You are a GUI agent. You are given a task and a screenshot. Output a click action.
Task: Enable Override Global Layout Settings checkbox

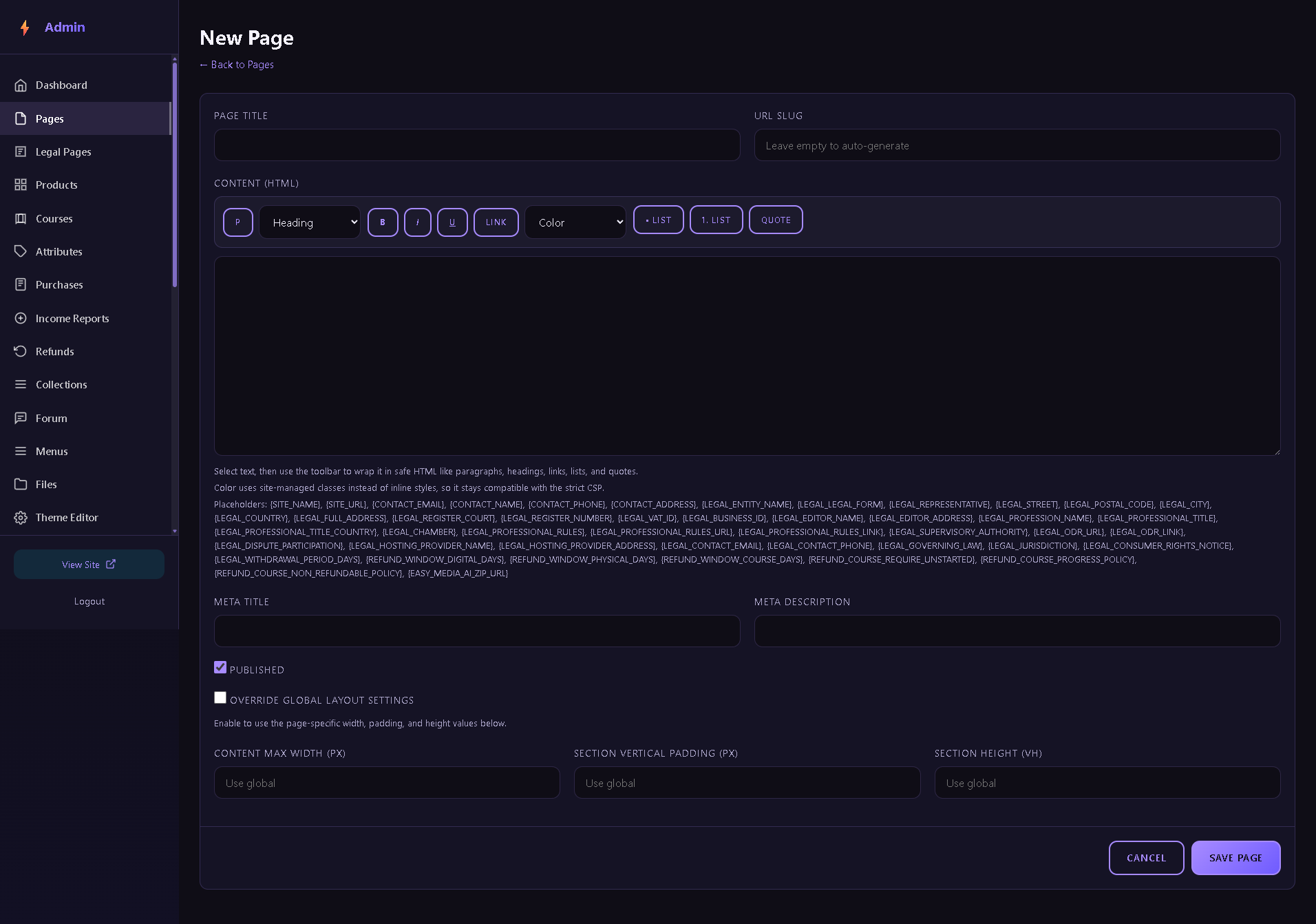220,697
